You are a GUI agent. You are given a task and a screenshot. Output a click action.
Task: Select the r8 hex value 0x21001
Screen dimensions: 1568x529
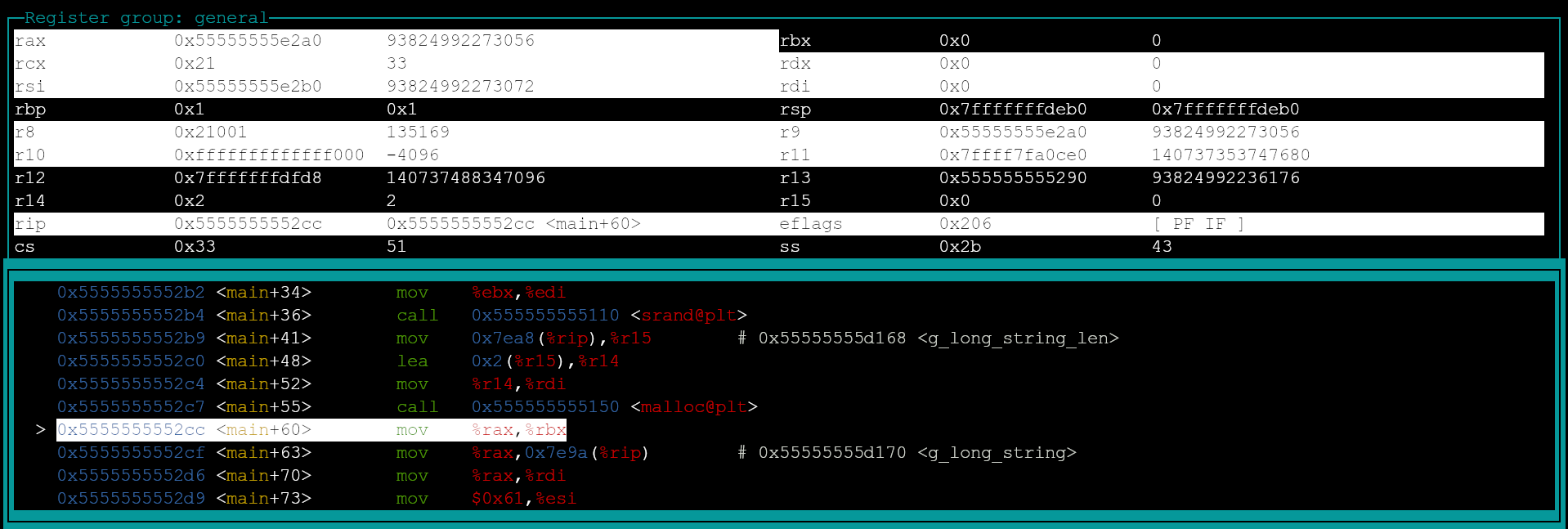tap(210, 132)
